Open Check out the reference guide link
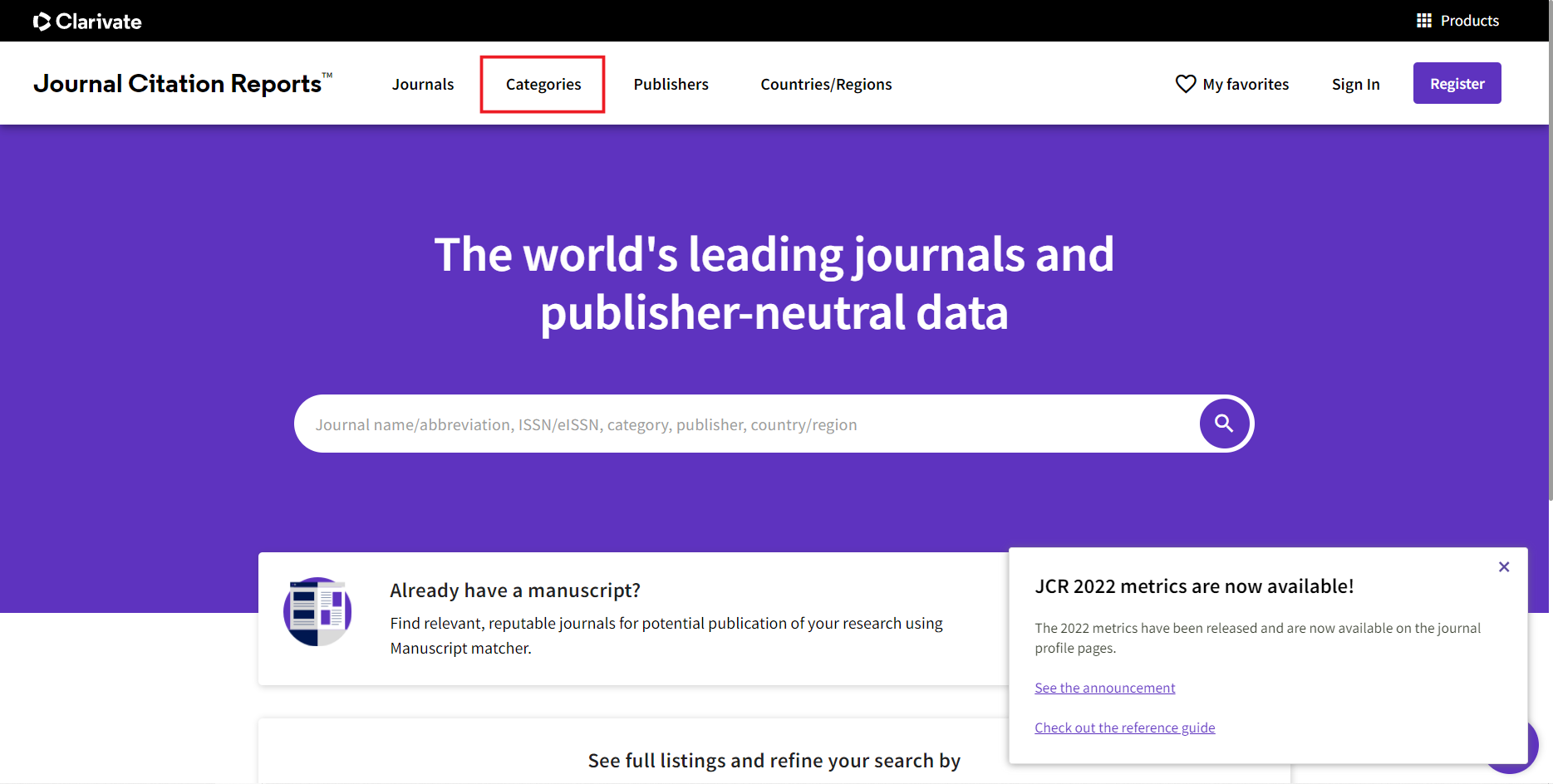This screenshot has width=1553, height=784. pyautogui.click(x=1125, y=728)
